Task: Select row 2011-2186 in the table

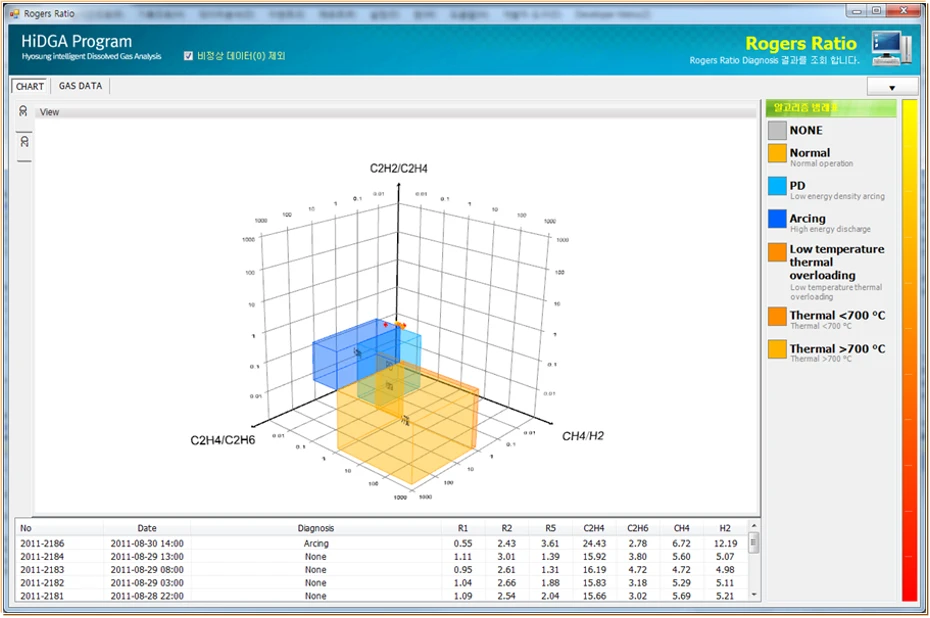Action: click(382, 543)
